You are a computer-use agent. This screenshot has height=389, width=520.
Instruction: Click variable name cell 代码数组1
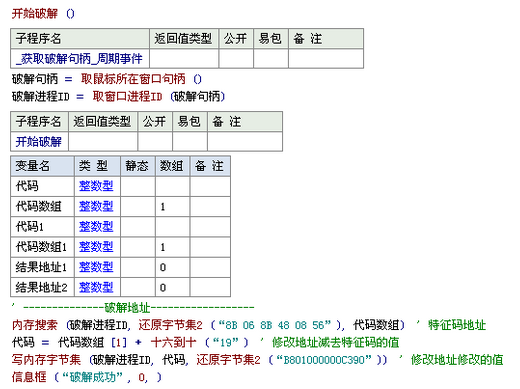pyautogui.click(x=42, y=247)
